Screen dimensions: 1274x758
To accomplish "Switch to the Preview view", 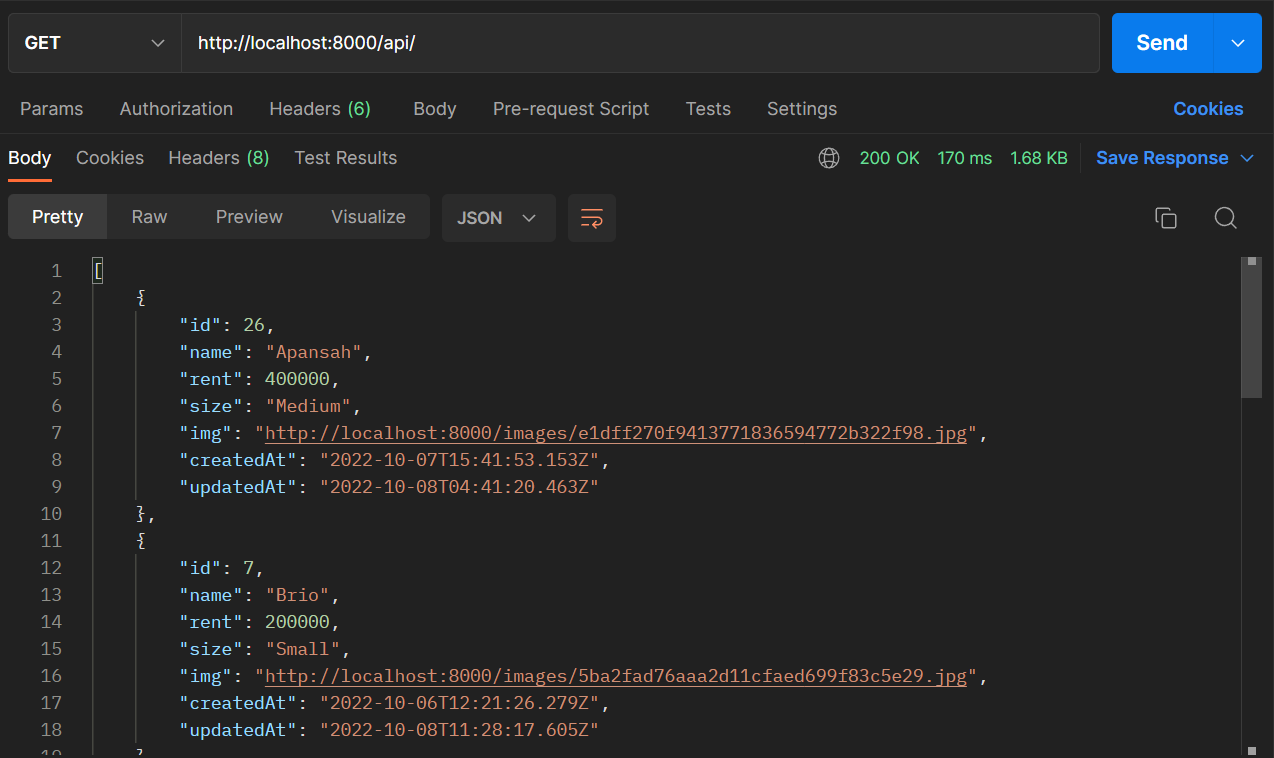I will (248, 216).
